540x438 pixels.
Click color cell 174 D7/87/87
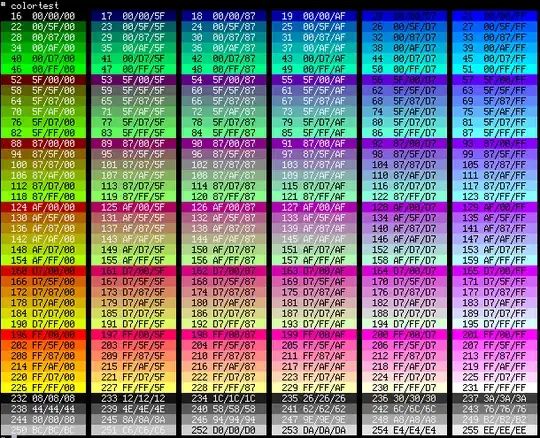[224, 292]
